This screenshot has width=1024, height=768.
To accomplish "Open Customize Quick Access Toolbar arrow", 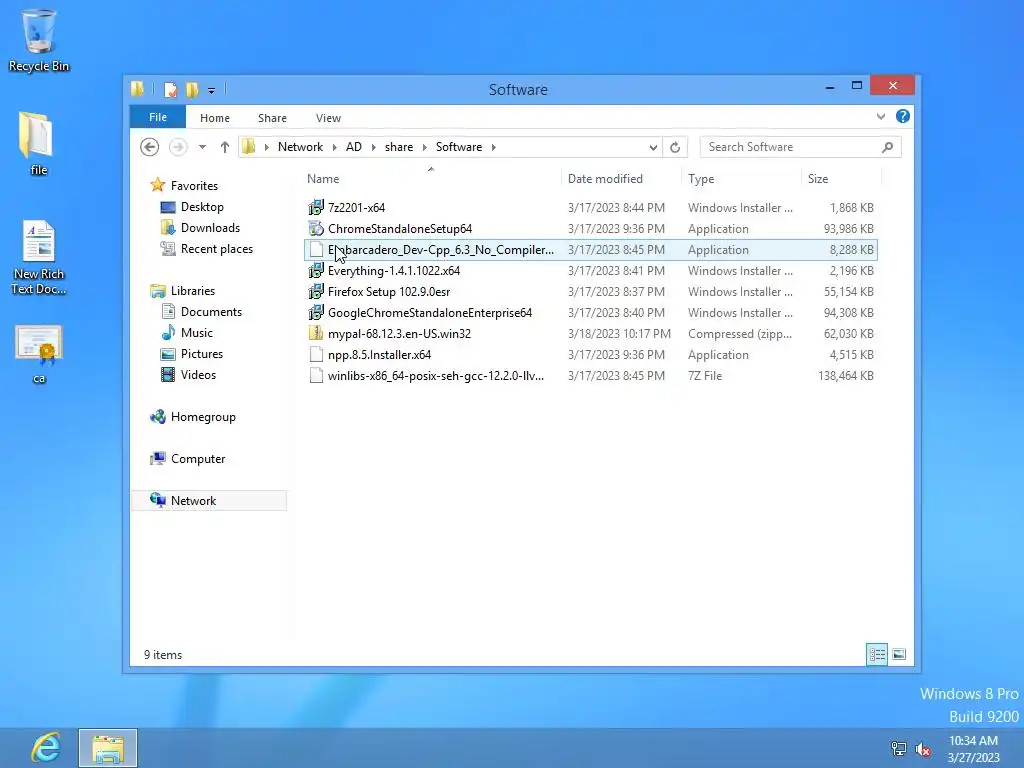I will click(x=212, y=90).
